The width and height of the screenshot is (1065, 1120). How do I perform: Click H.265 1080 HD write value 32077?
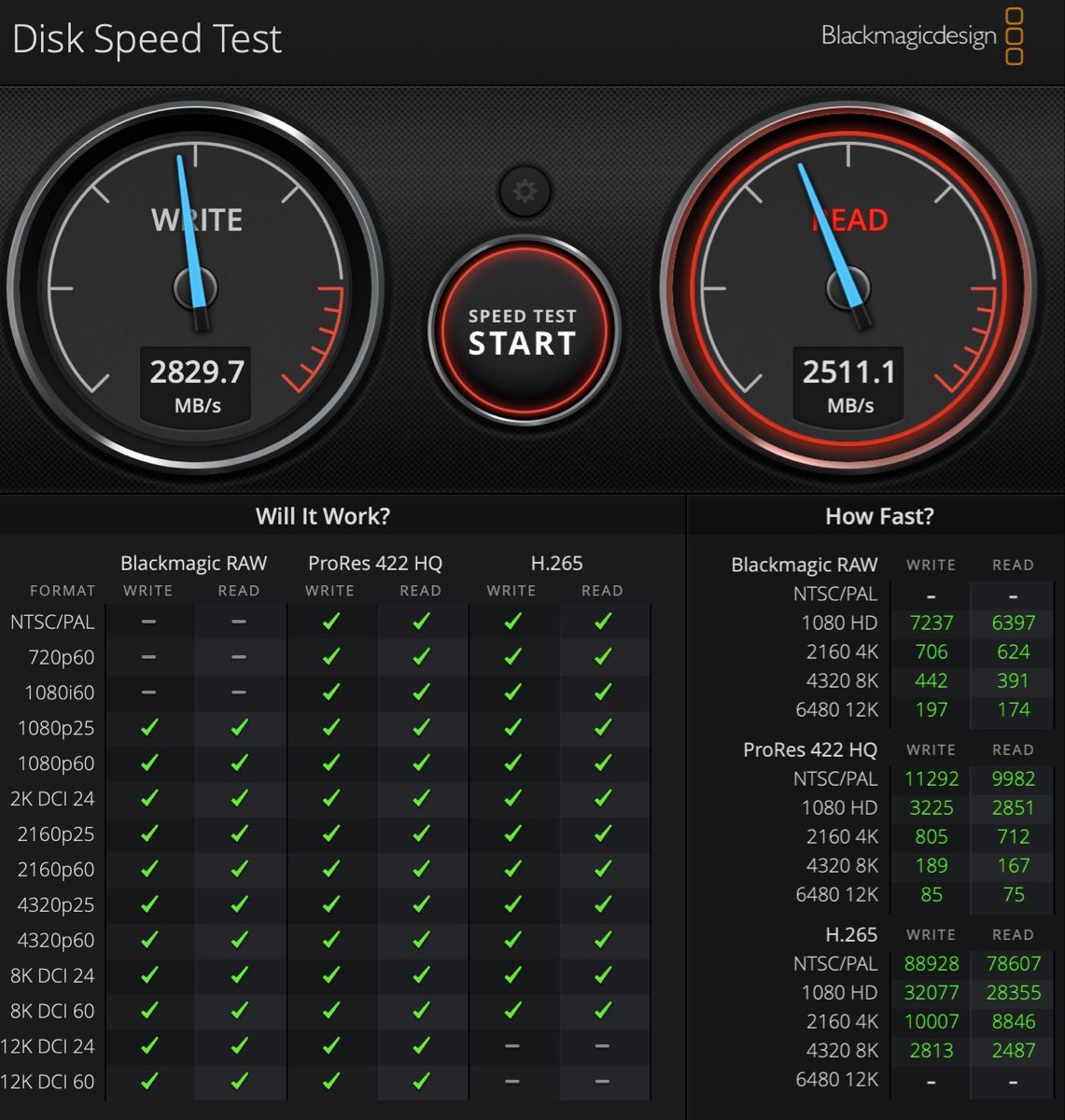coord(931,992)
